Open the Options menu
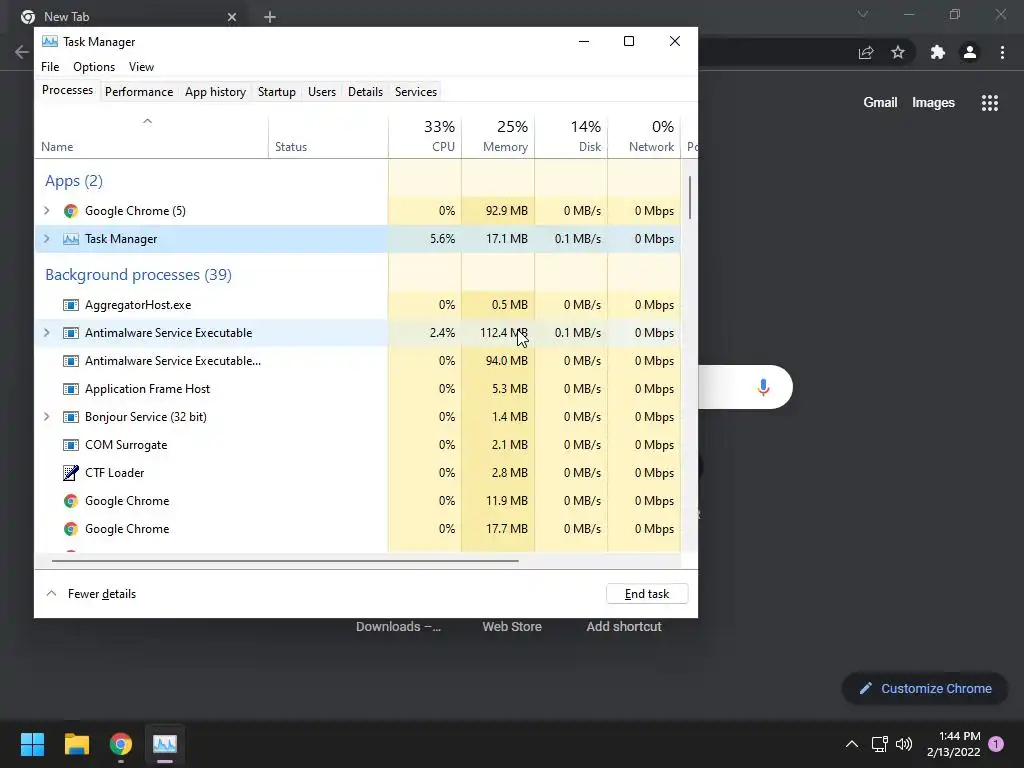The image size is (1024, 768). click(94, 67)
